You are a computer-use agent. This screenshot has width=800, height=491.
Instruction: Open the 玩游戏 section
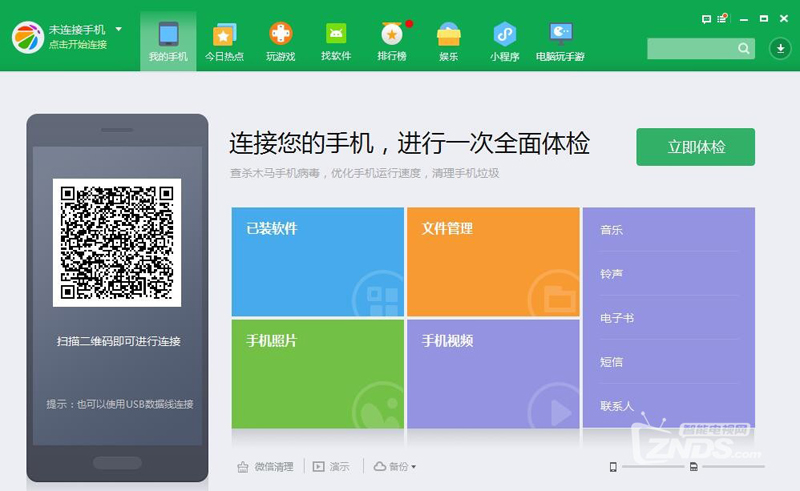click(x=280, y=41)
